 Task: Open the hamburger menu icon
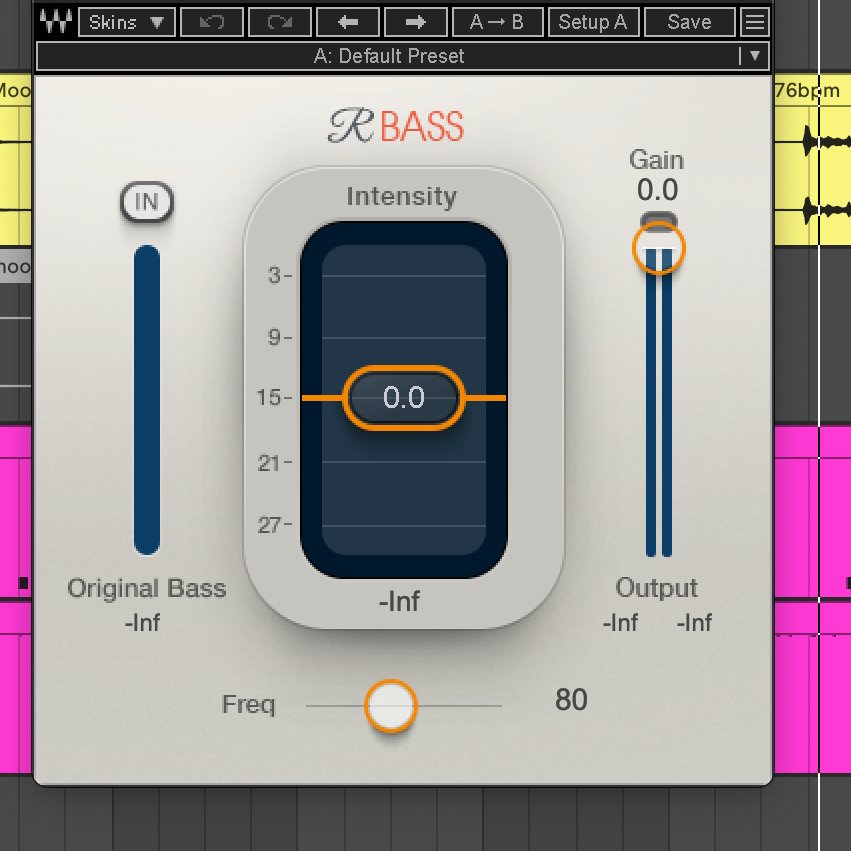[755, 22]
